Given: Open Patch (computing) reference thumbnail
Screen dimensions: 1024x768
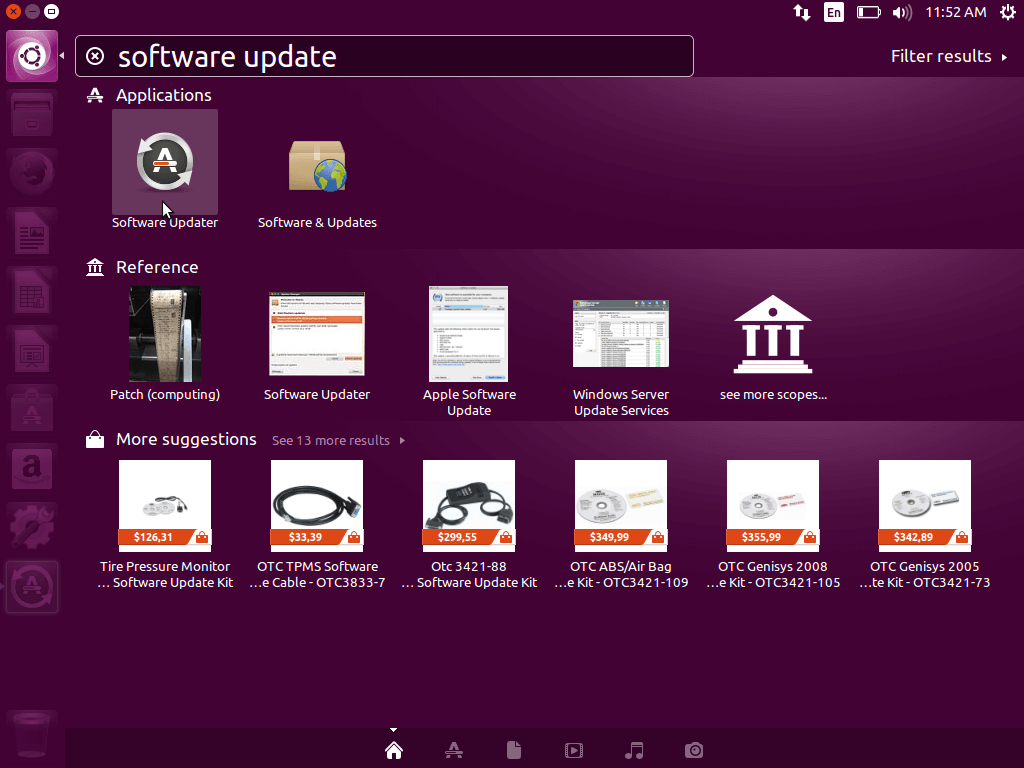Looking at the screenshot, I should click(x=165, y=334).
